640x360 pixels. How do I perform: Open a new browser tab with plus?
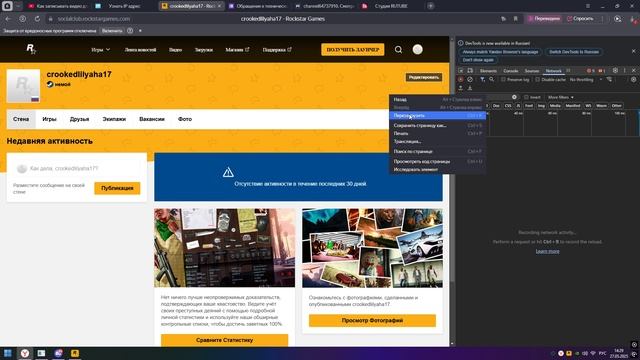click(x=430, y=6)
